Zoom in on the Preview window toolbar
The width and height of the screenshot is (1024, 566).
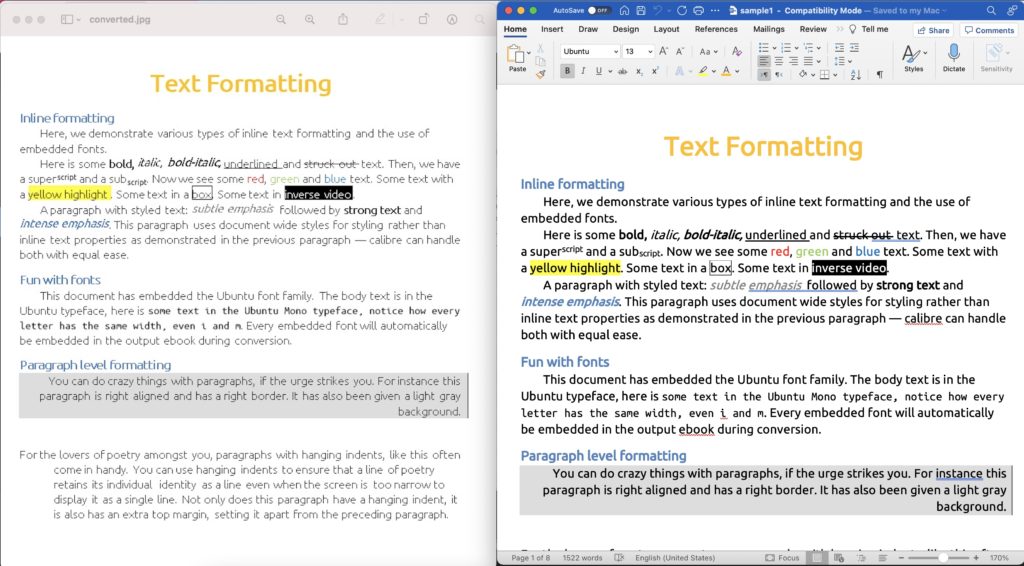(x=310, y=20)
